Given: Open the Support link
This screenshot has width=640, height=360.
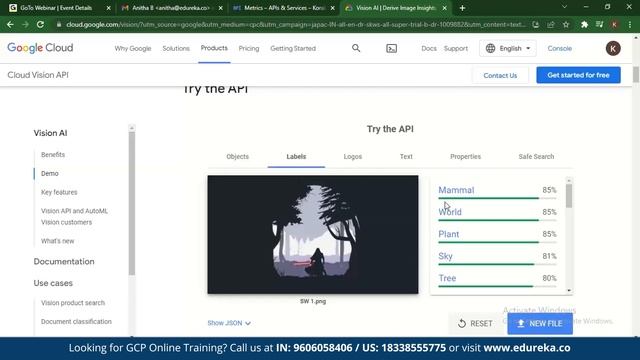Looking at the screenshot, I should 456,48.
